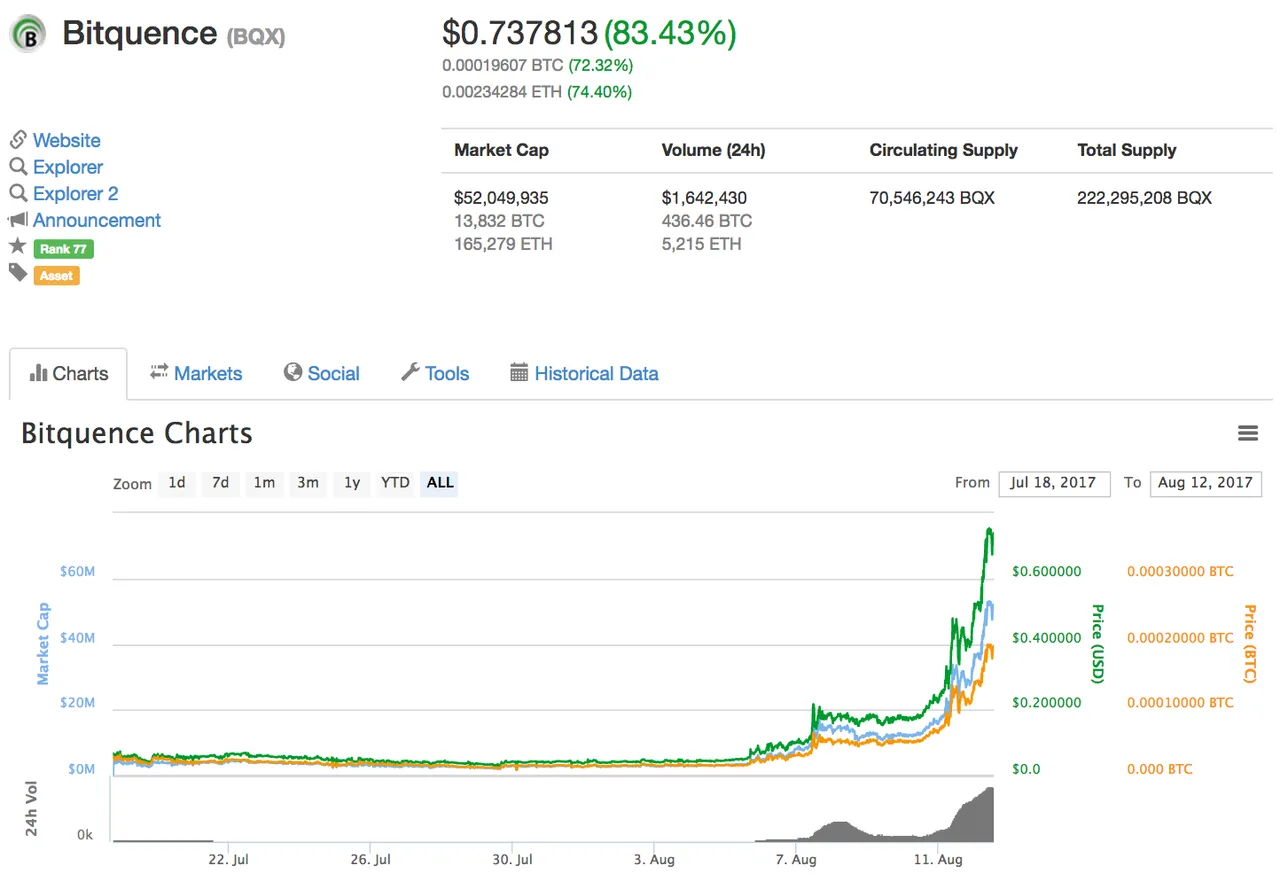Click the 11. Aug date label
Screen dimensions: 1280x881
939,859
